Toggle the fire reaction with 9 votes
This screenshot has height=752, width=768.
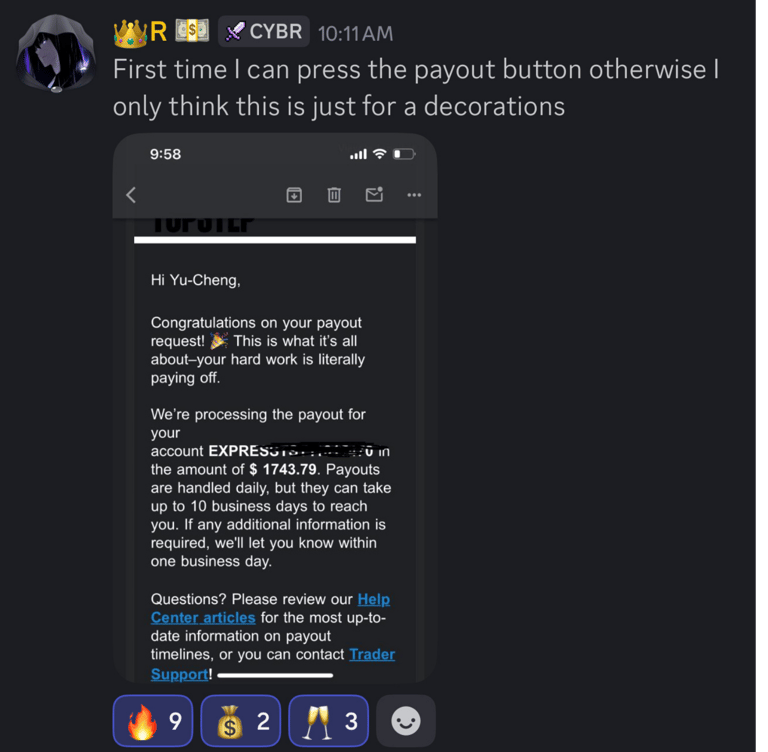tap(153, 721)
